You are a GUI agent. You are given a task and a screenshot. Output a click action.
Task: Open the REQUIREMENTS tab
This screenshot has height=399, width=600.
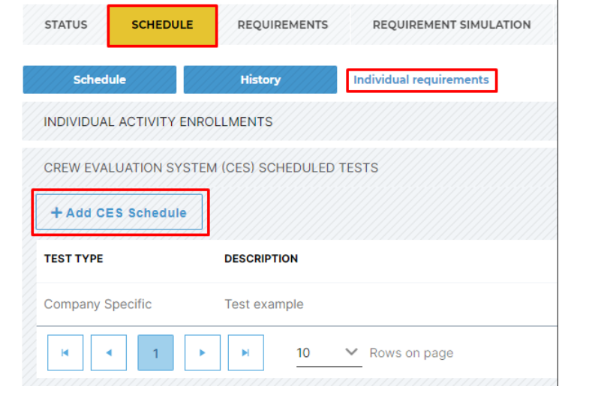[283, 25]
